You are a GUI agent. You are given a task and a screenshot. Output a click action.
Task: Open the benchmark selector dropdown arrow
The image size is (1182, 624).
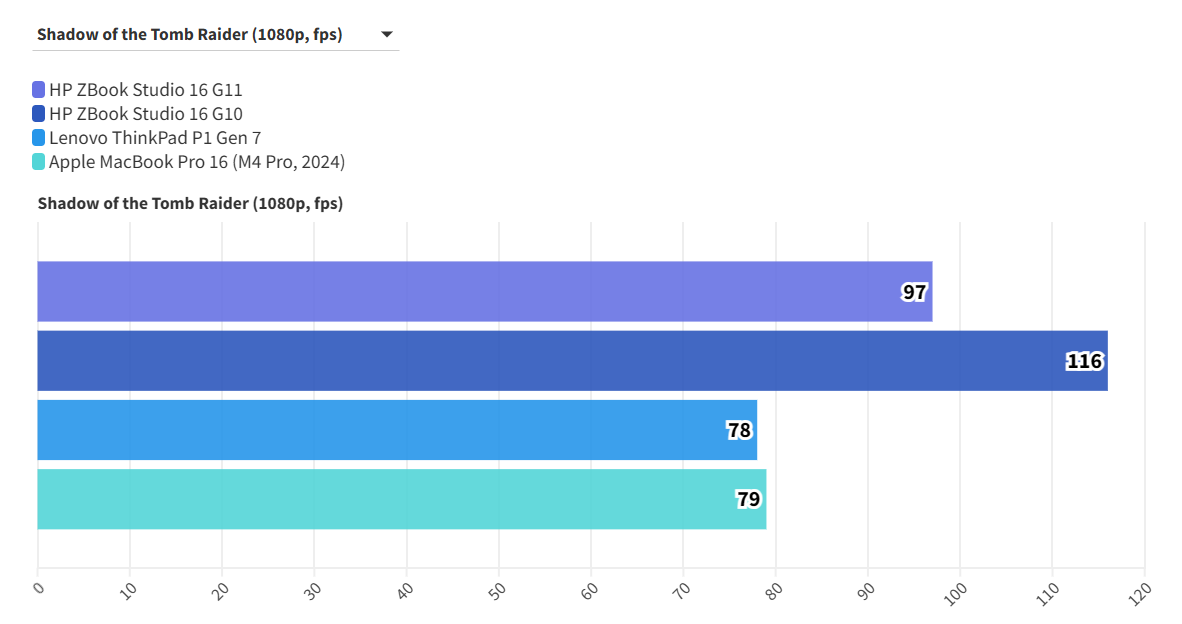click(387, 35)
